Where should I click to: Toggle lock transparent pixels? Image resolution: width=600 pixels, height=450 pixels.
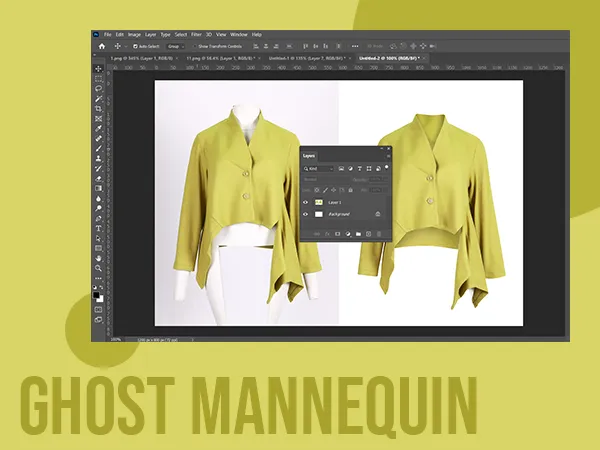316,190
